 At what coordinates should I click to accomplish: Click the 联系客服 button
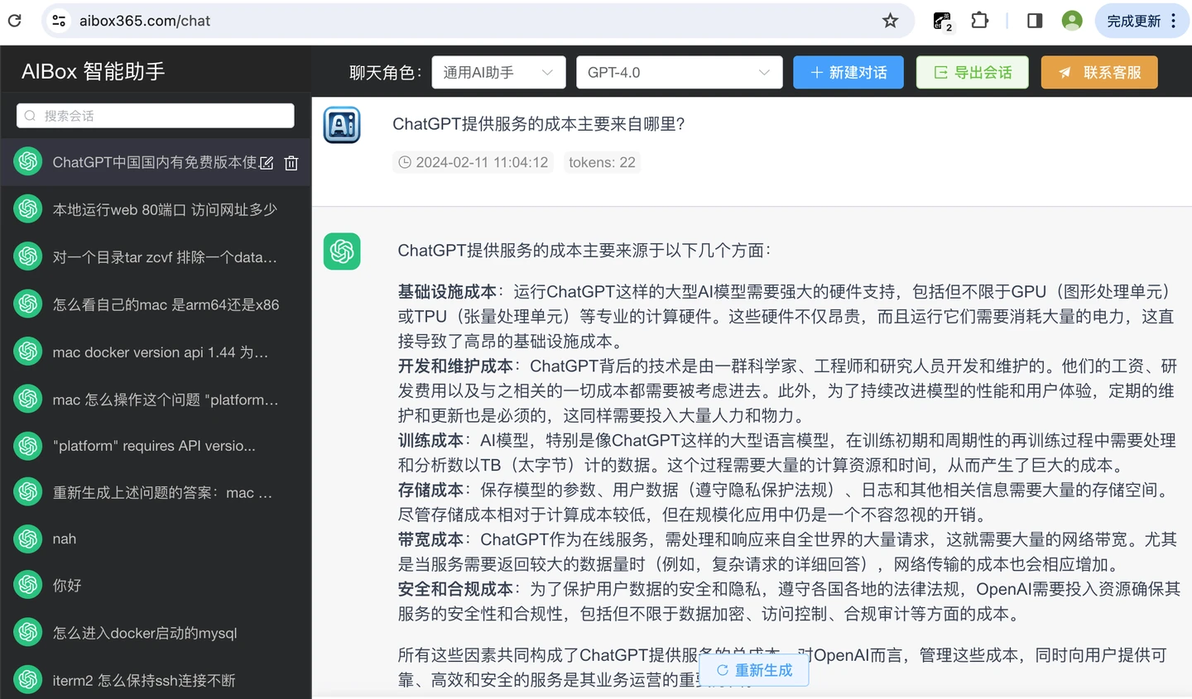1099,72
